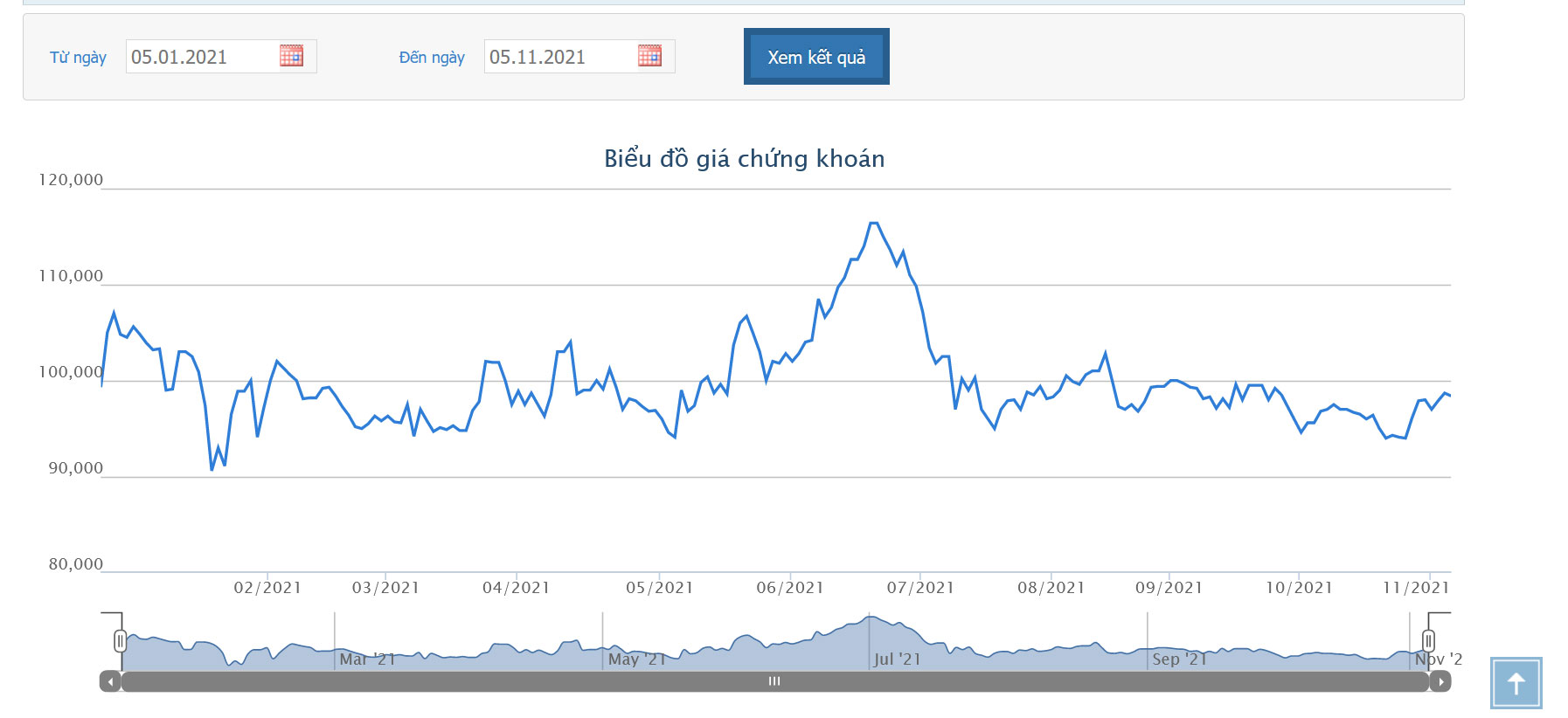Click the scroll-to-top arrow icon
1568x718 pixels.
(1516, 683)
